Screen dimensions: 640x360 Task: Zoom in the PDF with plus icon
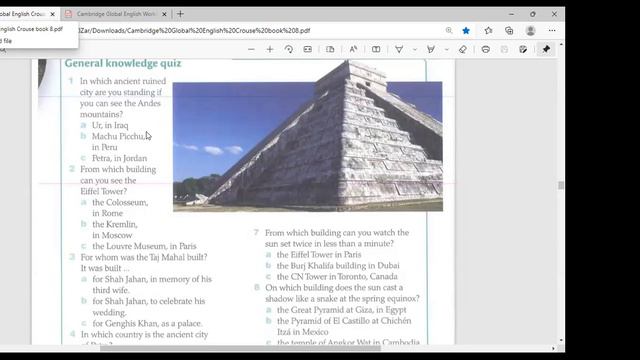click(x=270, y=49)
